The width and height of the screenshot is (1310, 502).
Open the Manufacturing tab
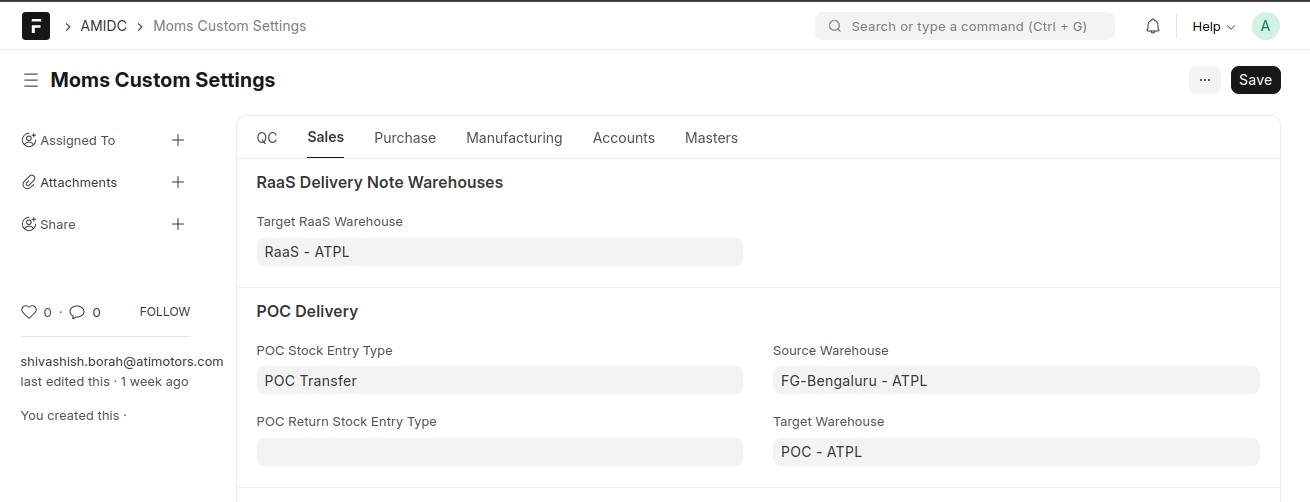(514, 138)
